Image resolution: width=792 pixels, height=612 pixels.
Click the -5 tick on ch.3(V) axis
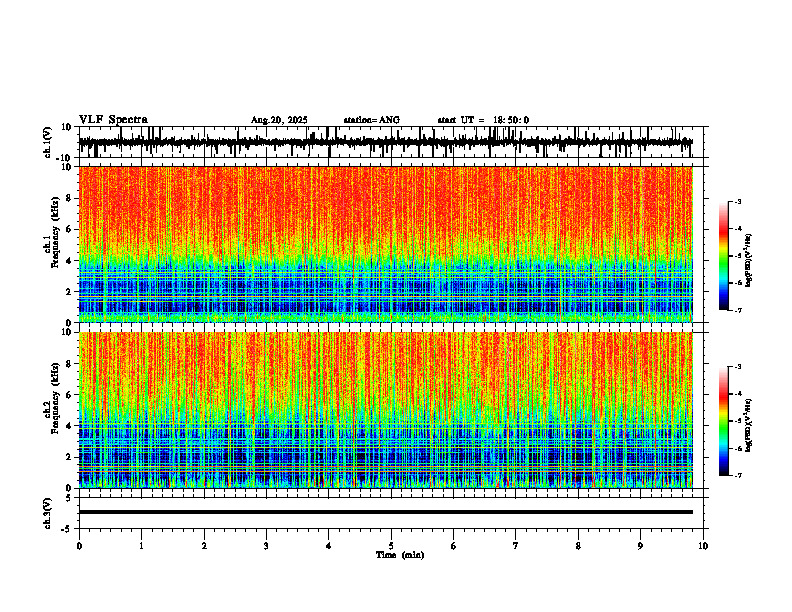67,529
